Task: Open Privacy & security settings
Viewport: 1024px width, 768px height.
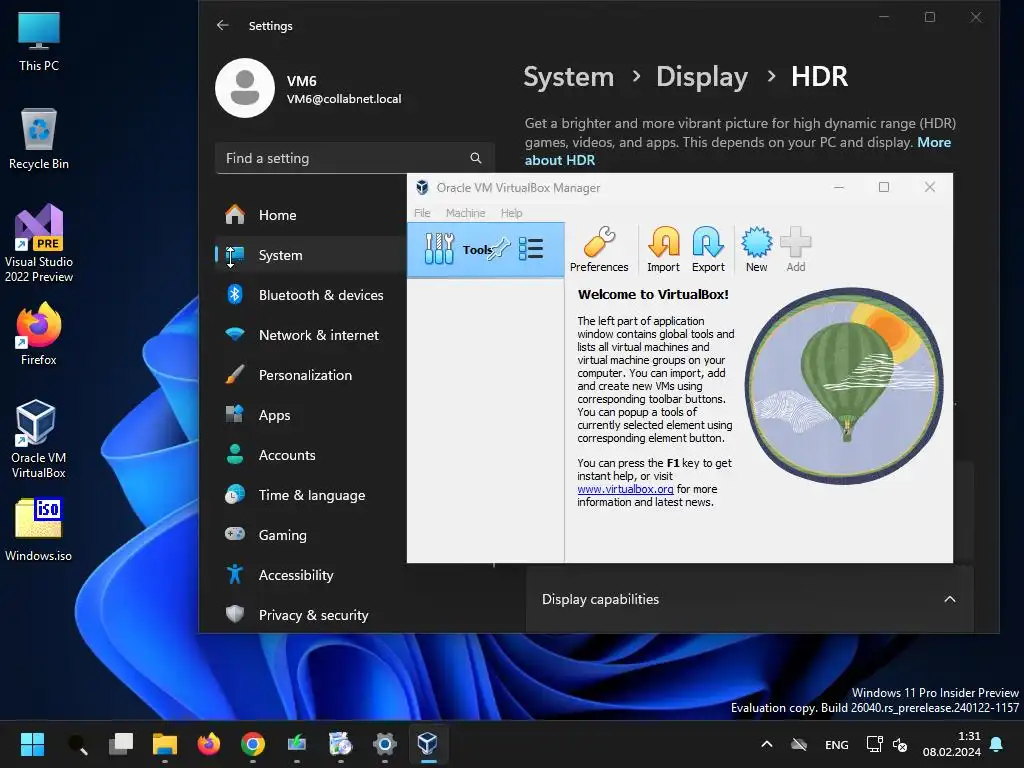Action: 310,615
